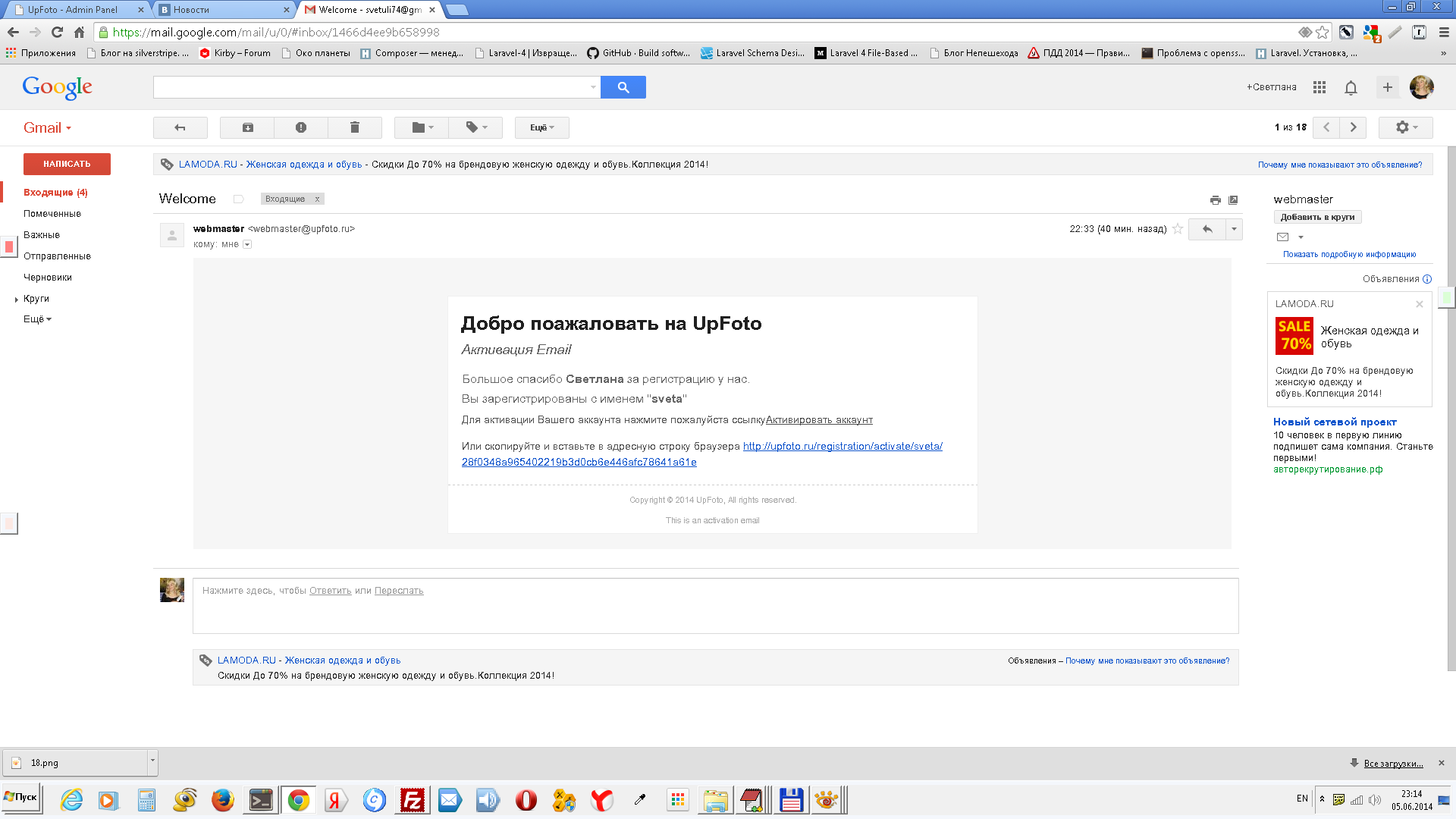Open the message more options arrow
1456x819 pixels.
pos(1234,229)
